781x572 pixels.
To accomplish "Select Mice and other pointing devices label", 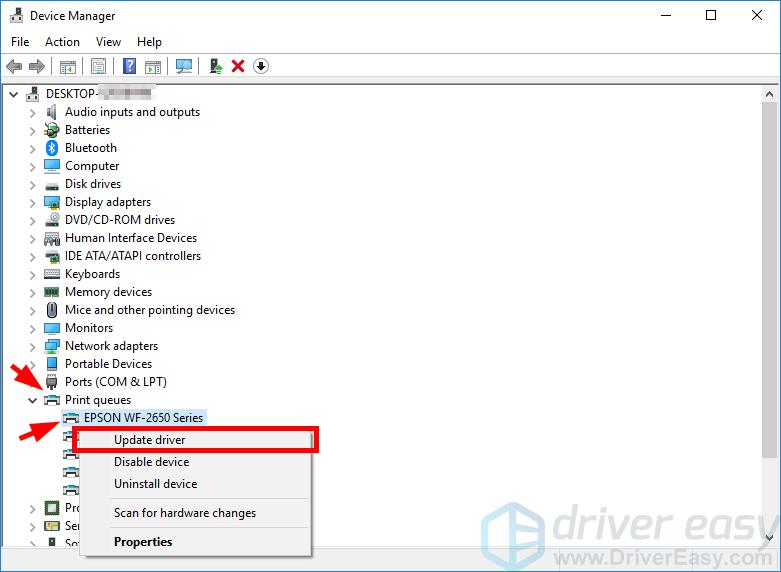I will pos(150,310).
